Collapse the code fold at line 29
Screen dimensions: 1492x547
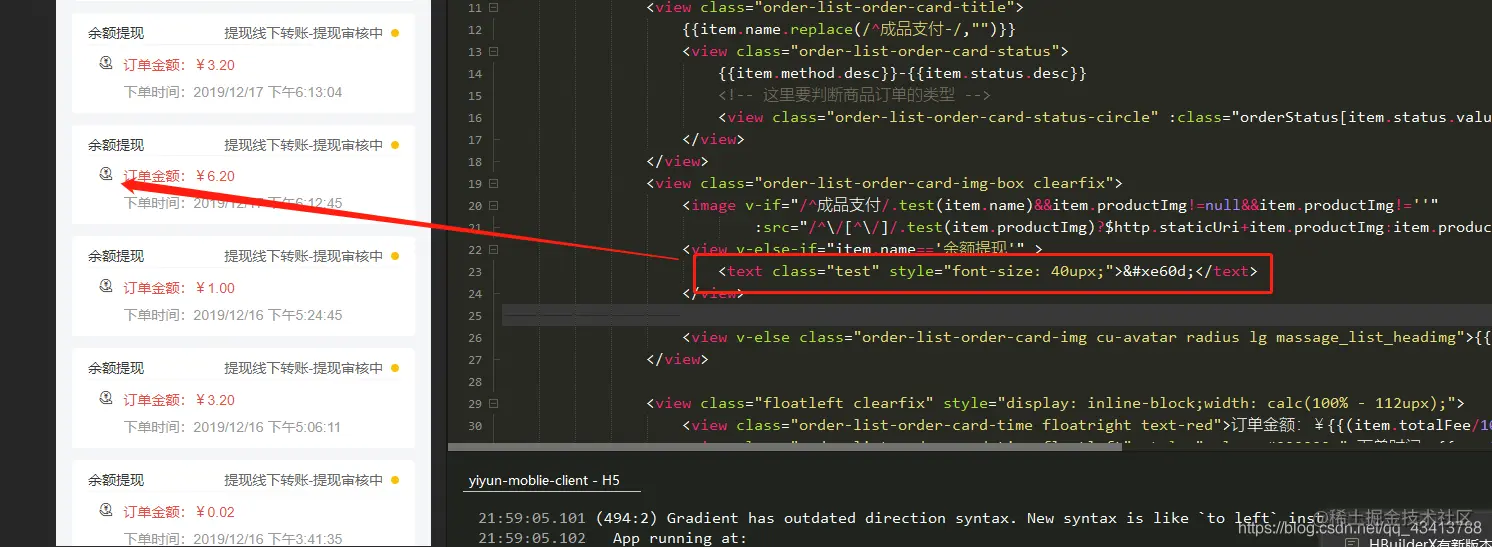[494, 404]
